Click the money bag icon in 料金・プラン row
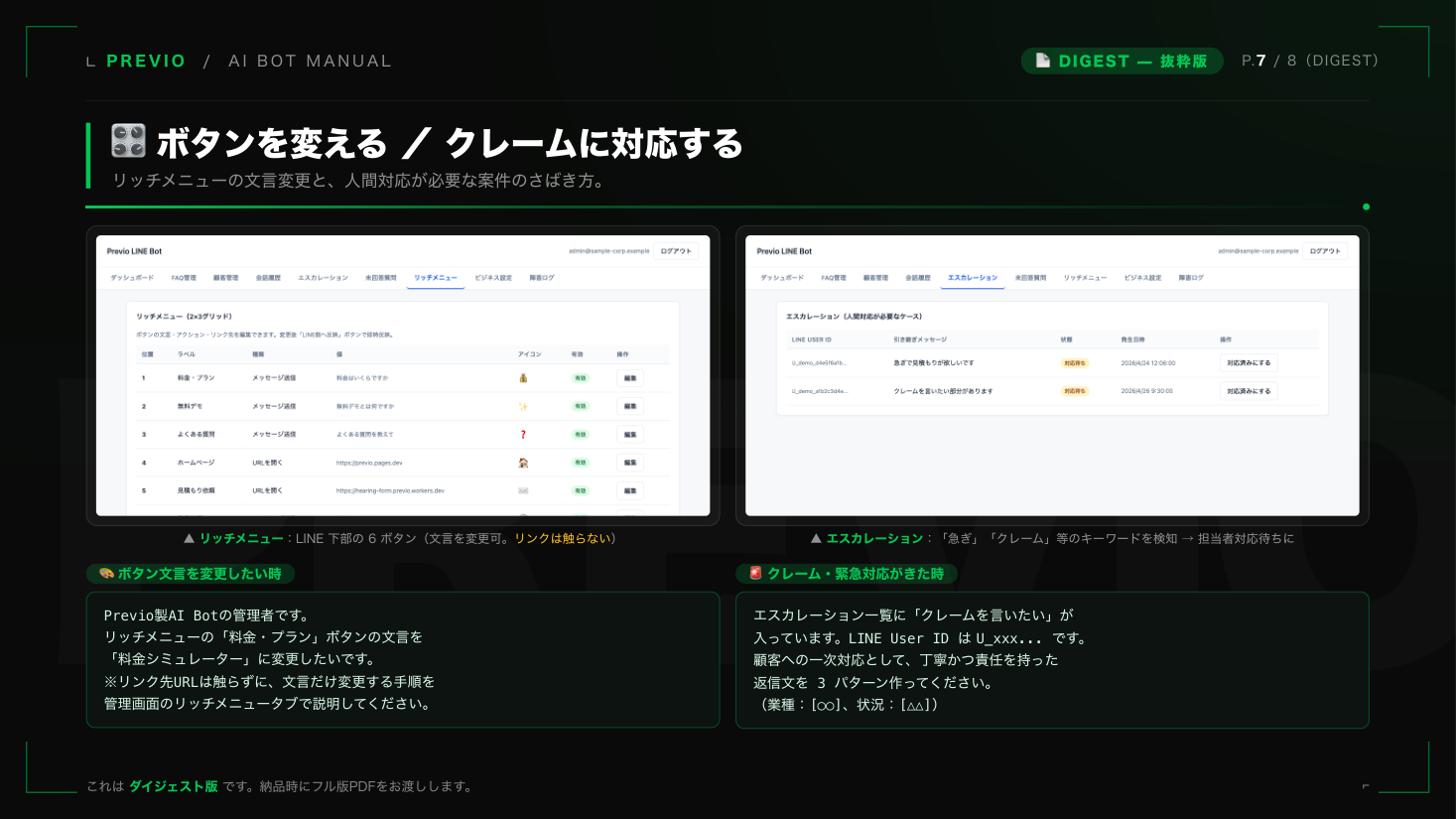The height and width of the screenshot is (819, 1456). 523,378
